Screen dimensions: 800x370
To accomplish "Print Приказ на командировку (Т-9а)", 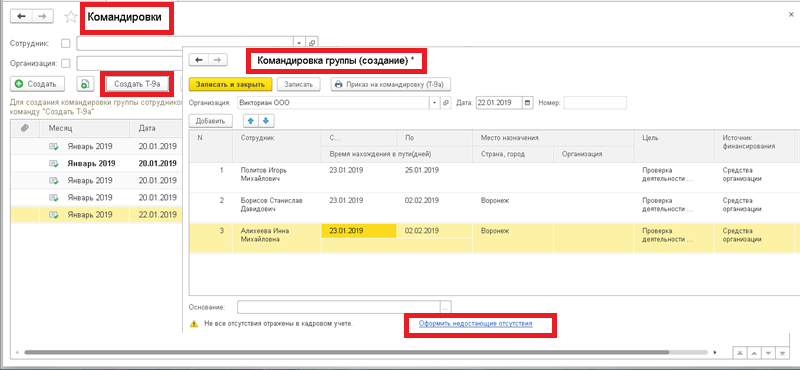I will pos(391,84).
